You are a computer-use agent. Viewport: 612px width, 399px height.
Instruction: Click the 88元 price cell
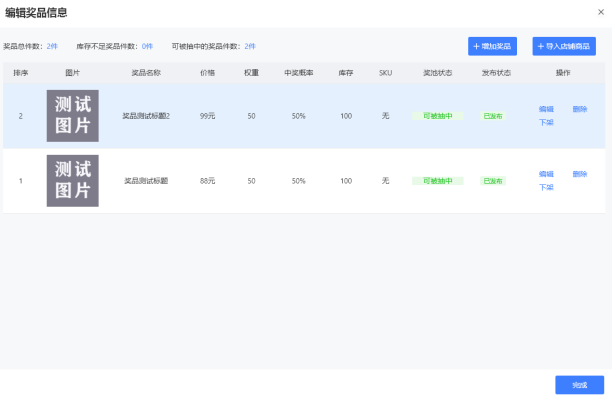(x=207, y=181)
